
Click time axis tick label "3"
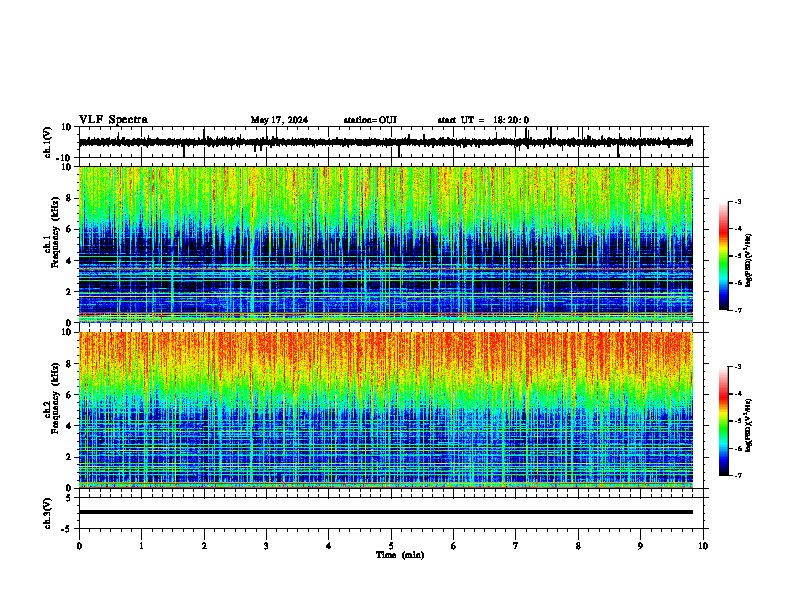click(266, 546)
